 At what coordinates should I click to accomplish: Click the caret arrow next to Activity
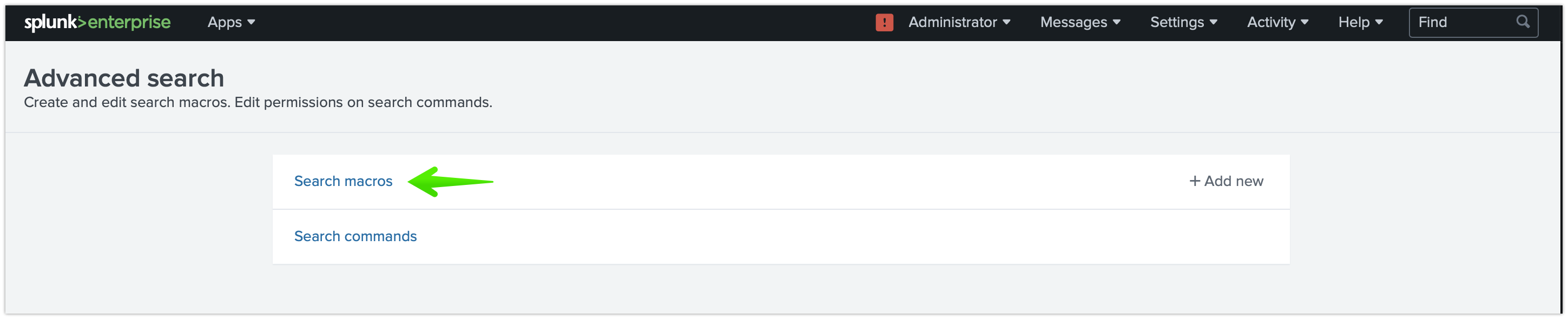(1304, 23)
